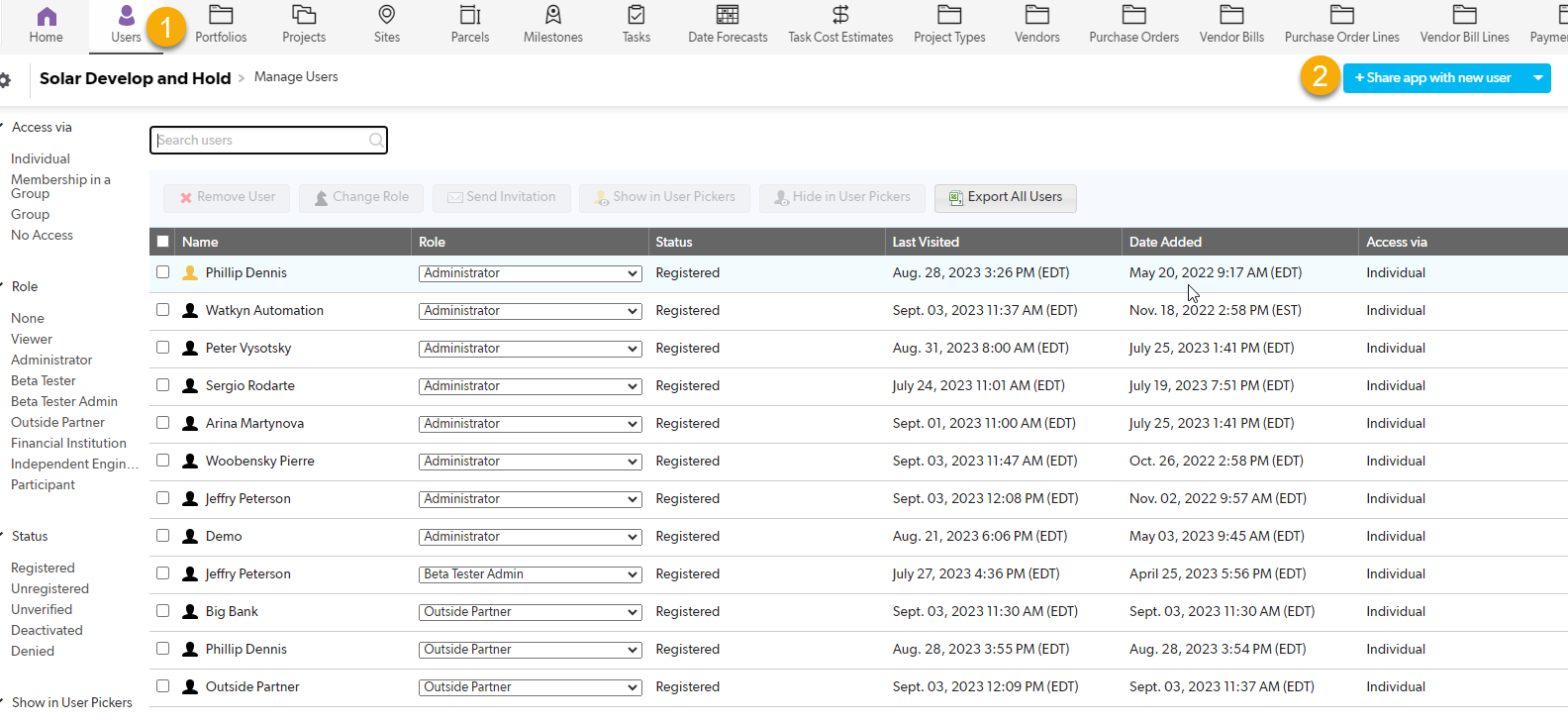
Task: Open the Purchase Order Lines folder icon
Action: click(1342, 15)
